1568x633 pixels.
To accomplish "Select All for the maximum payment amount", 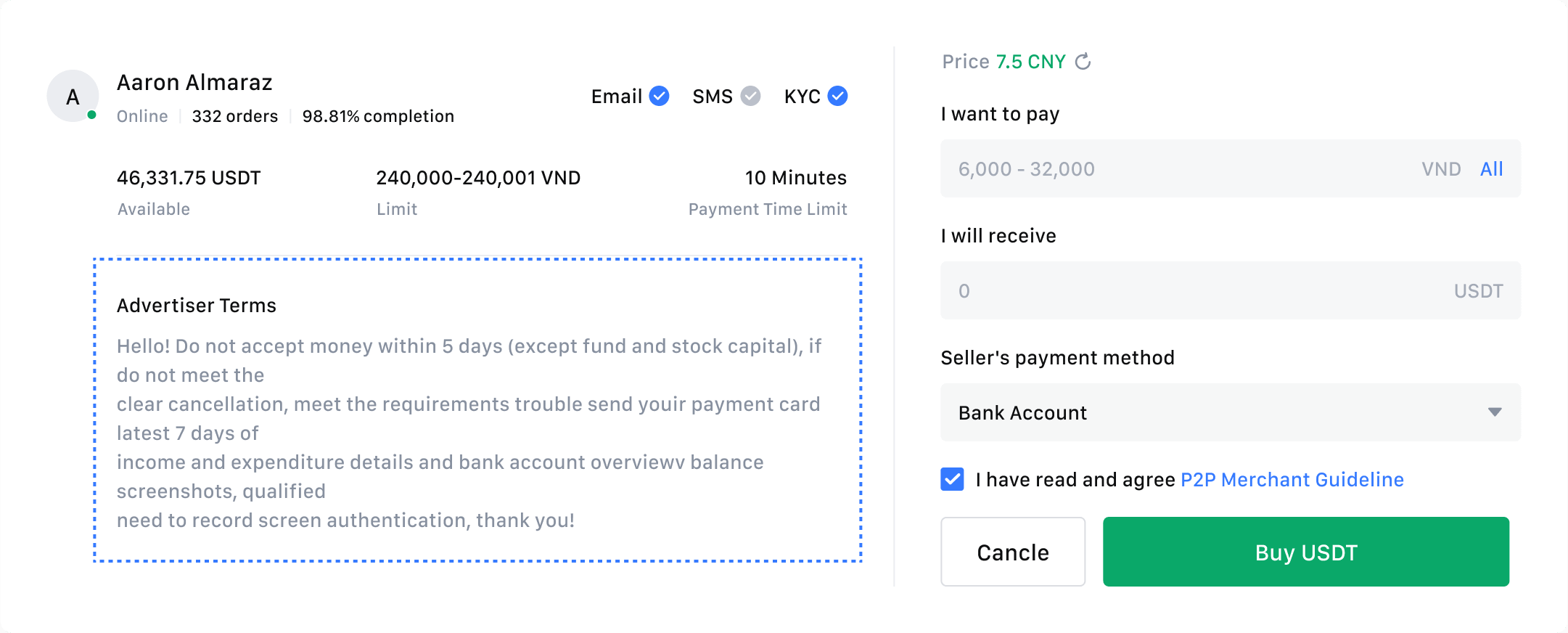I will point(1492,168).
